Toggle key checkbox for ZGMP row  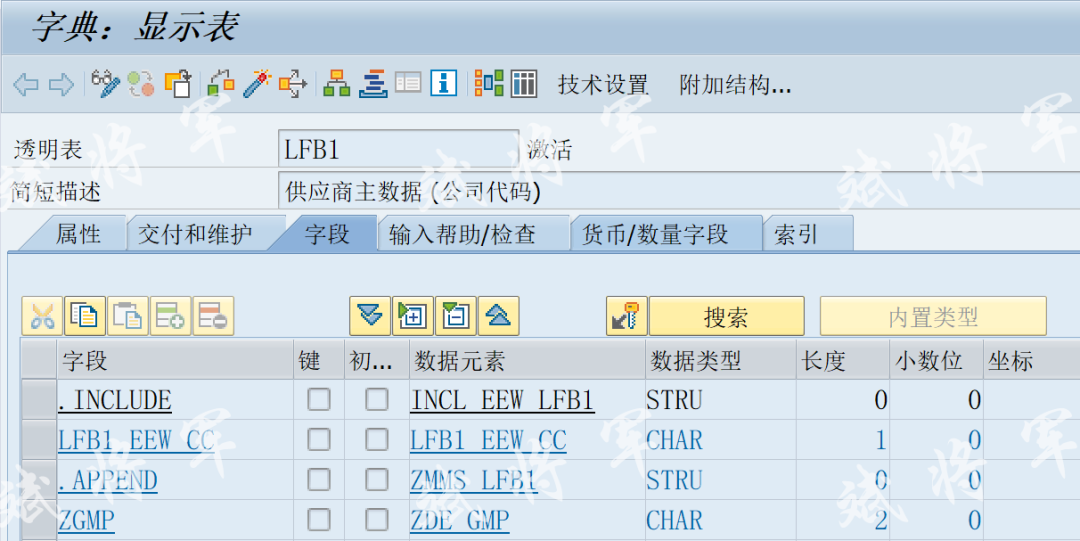pyautogui.click(x=318, y=519)
